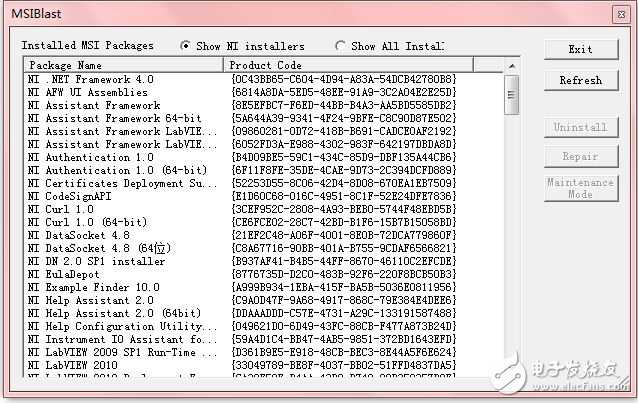Click the Refresh button

(x=581, y=80)
